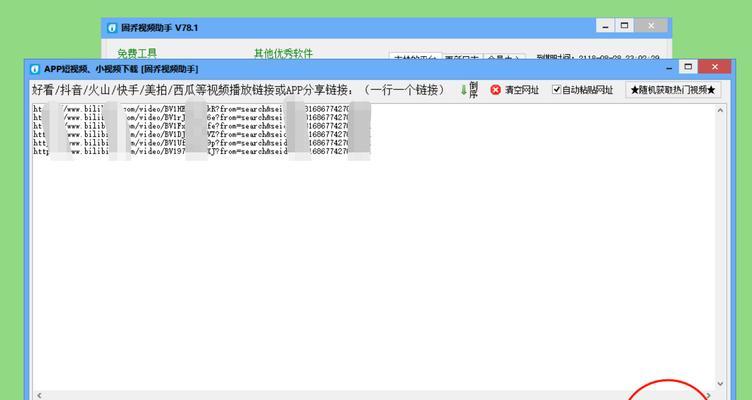Select the URL line containing BV1DJ
Viewport: 752px width, 400px height.
coord(201,134)
